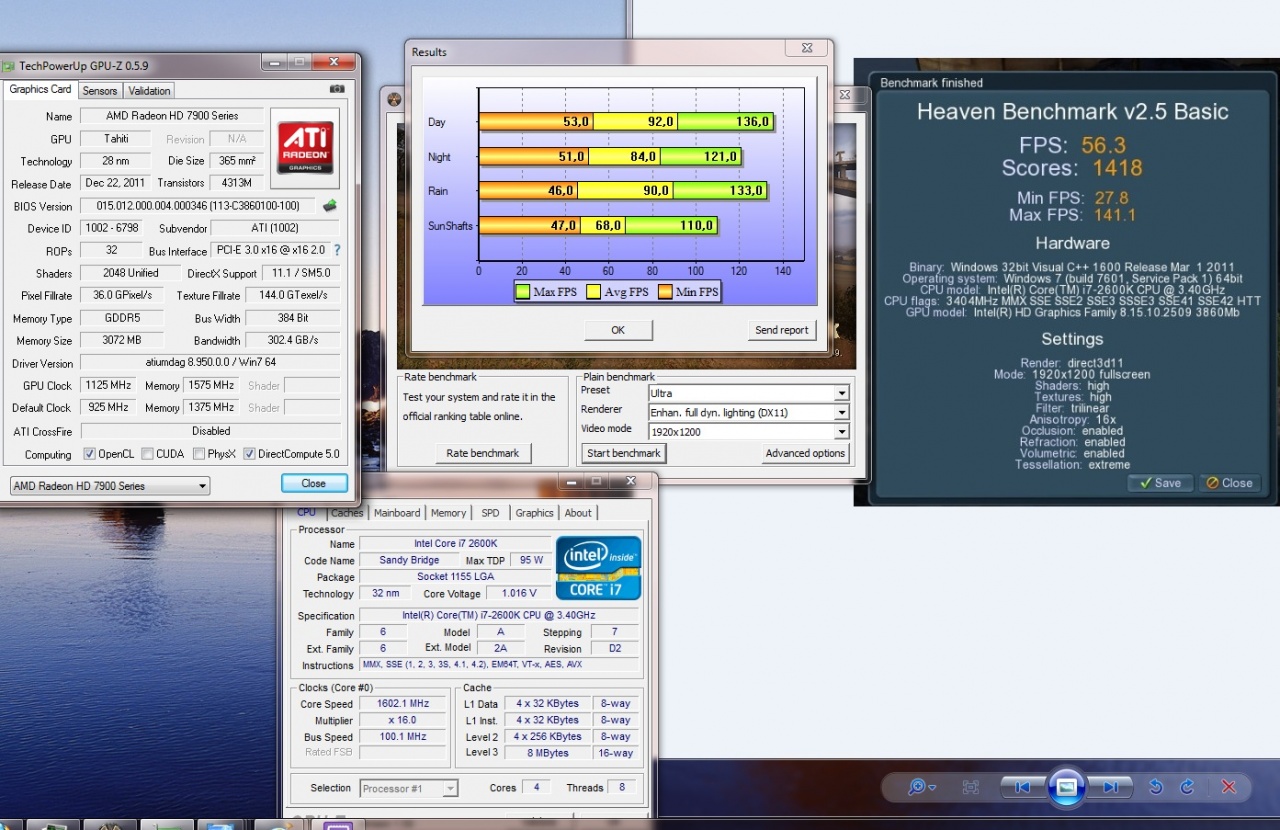Viewport: 1280px width, 830px height.
Task: Go to next picture in photo viewer
Action: click(1110, 787)
